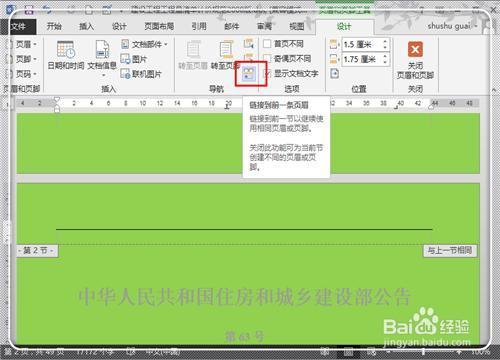Expand the Page Number (页码) dropdown
The height and width of the screenshot is (360, 500).
(22, 74)
